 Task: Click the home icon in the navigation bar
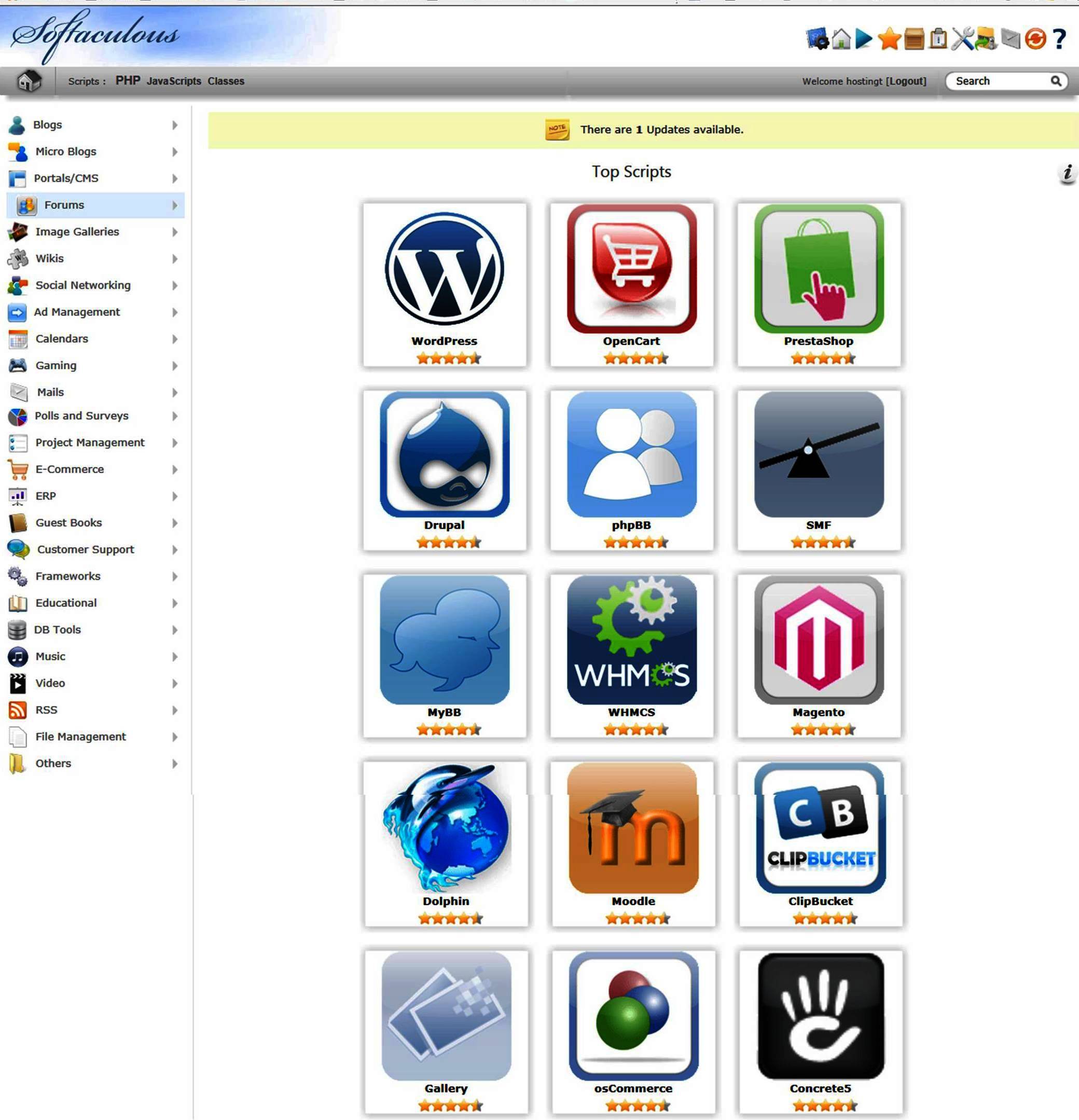[29, 80]
